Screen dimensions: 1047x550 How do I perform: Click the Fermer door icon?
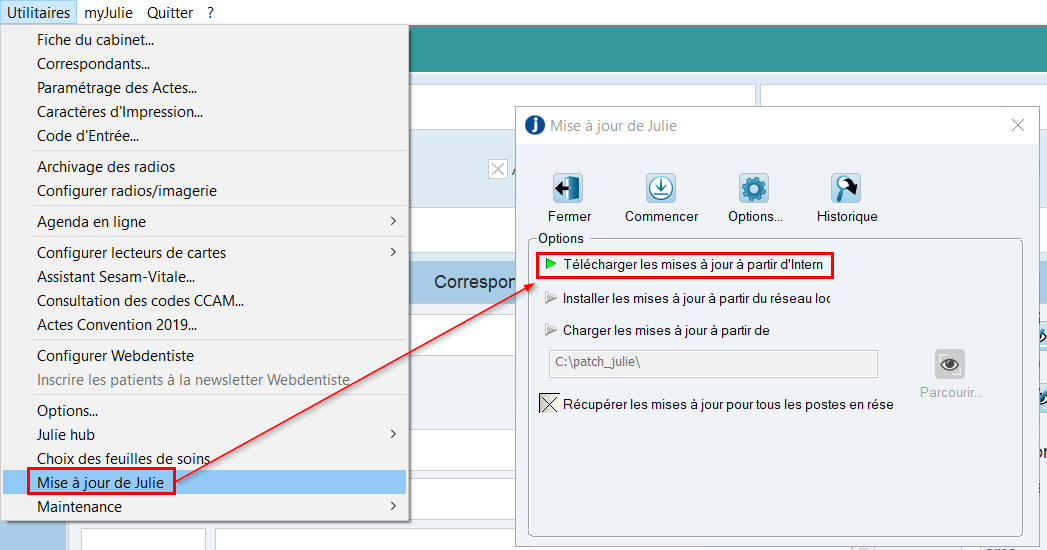pos(568,188)
